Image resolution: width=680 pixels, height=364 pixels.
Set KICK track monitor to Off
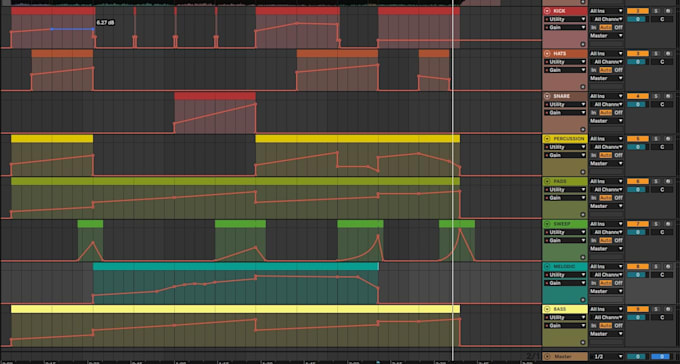pyautogui.click(x=618, y=27)
